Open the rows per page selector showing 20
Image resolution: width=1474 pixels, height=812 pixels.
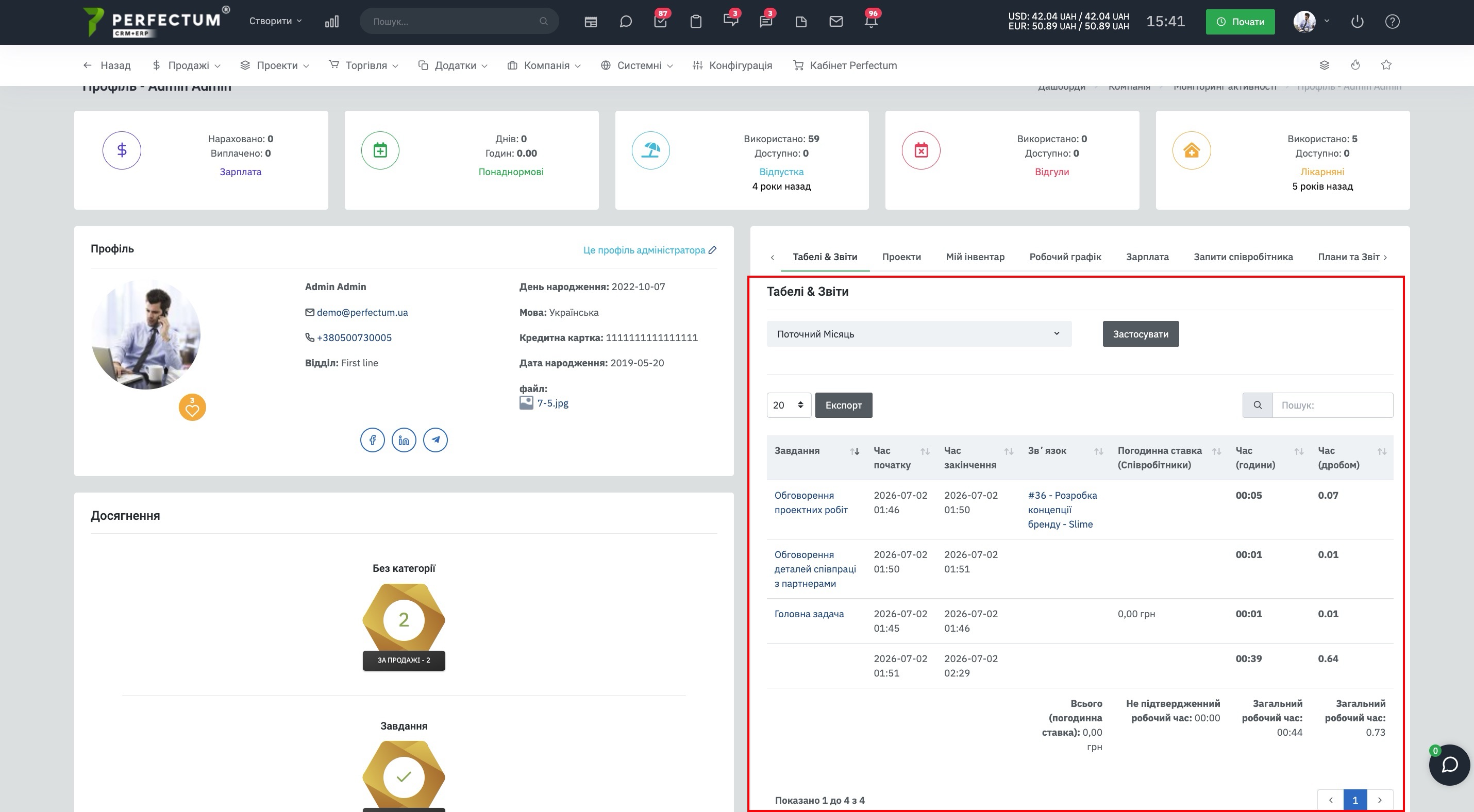[789, 405]
